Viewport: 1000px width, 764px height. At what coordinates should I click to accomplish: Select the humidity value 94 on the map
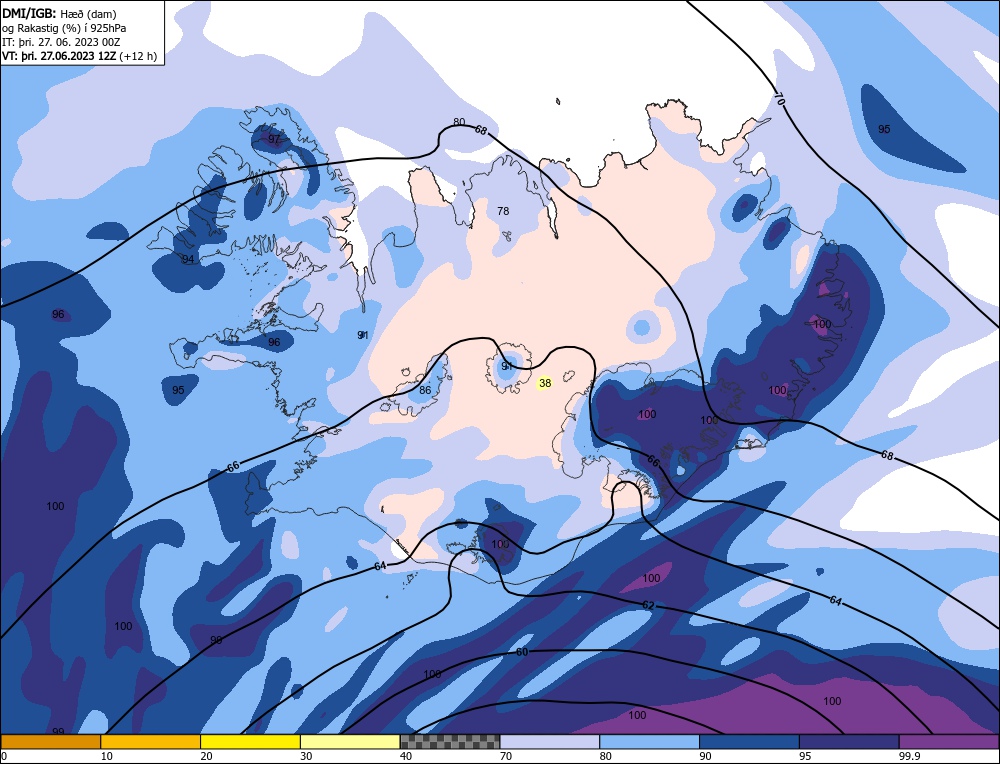[x=188, y=259]
